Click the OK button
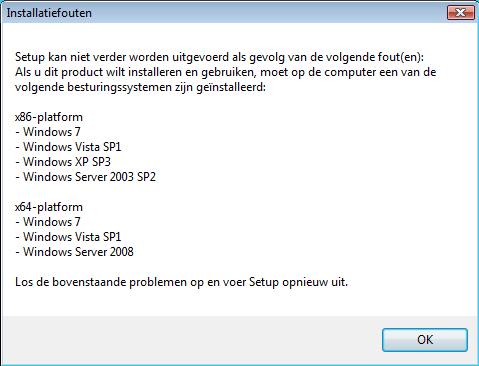This screenshot has height=366, width=479. pyautogui.click(x=425, y=340)
